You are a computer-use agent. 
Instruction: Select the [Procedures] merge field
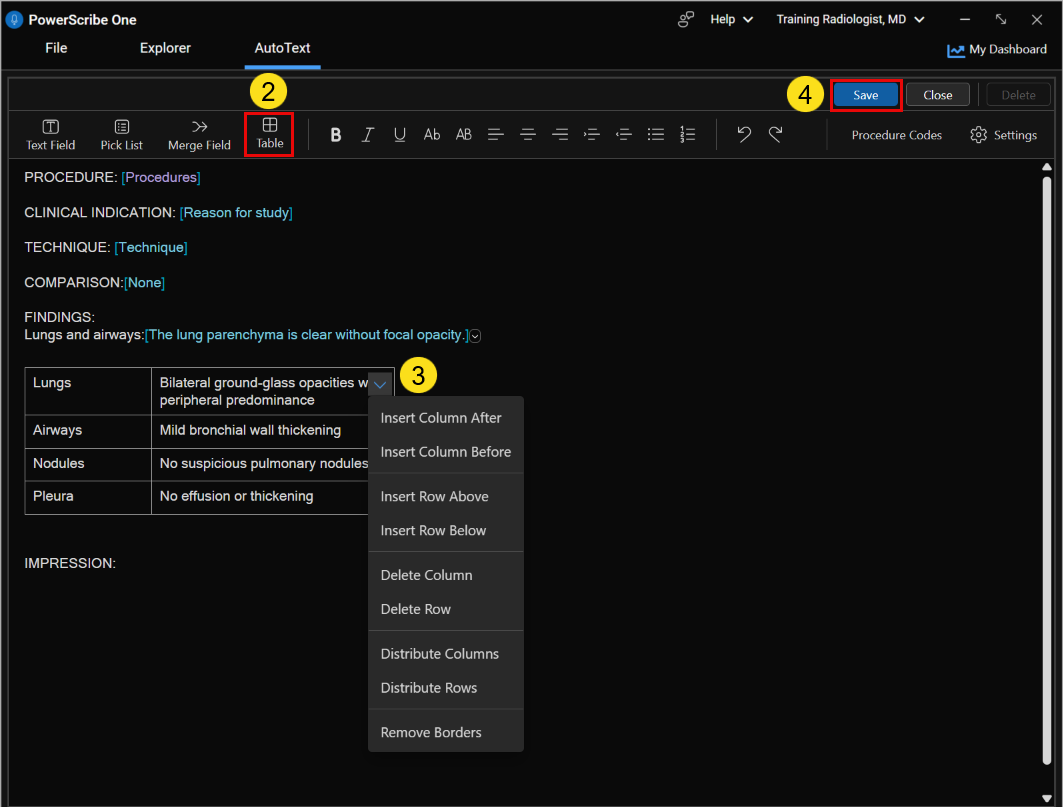161,178
